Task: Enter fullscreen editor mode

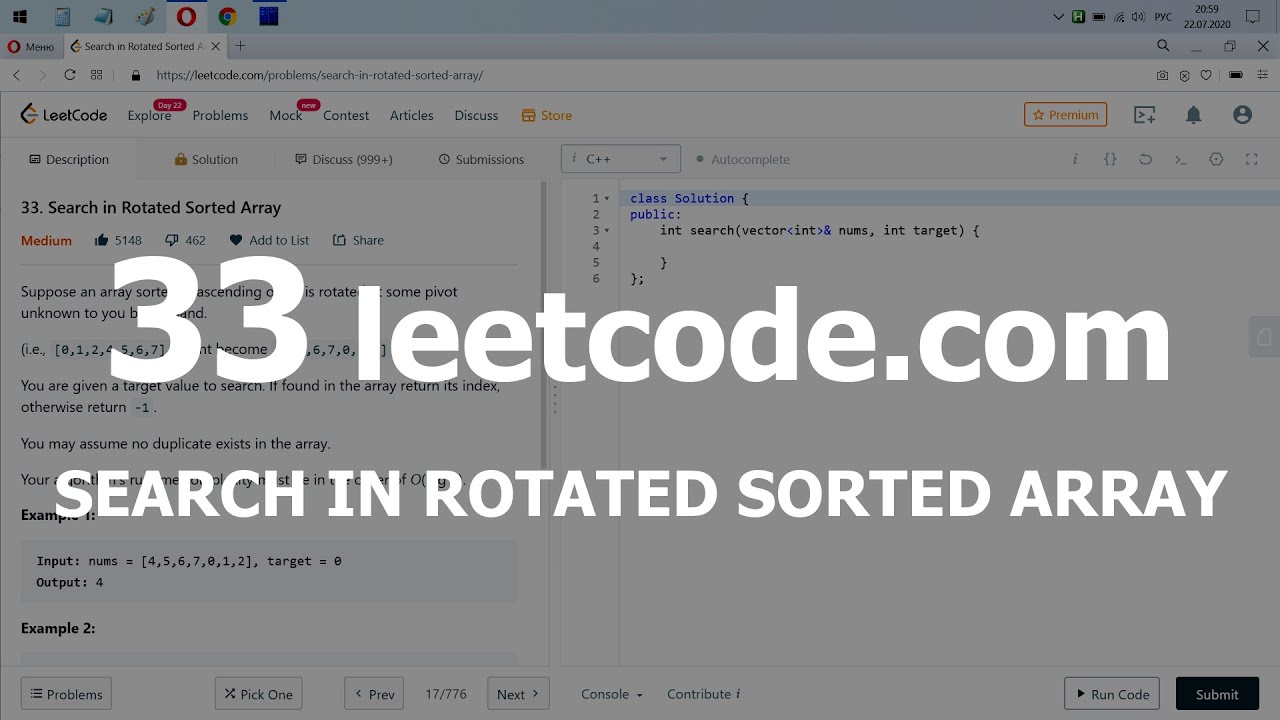Action: tap(1251, 159)
